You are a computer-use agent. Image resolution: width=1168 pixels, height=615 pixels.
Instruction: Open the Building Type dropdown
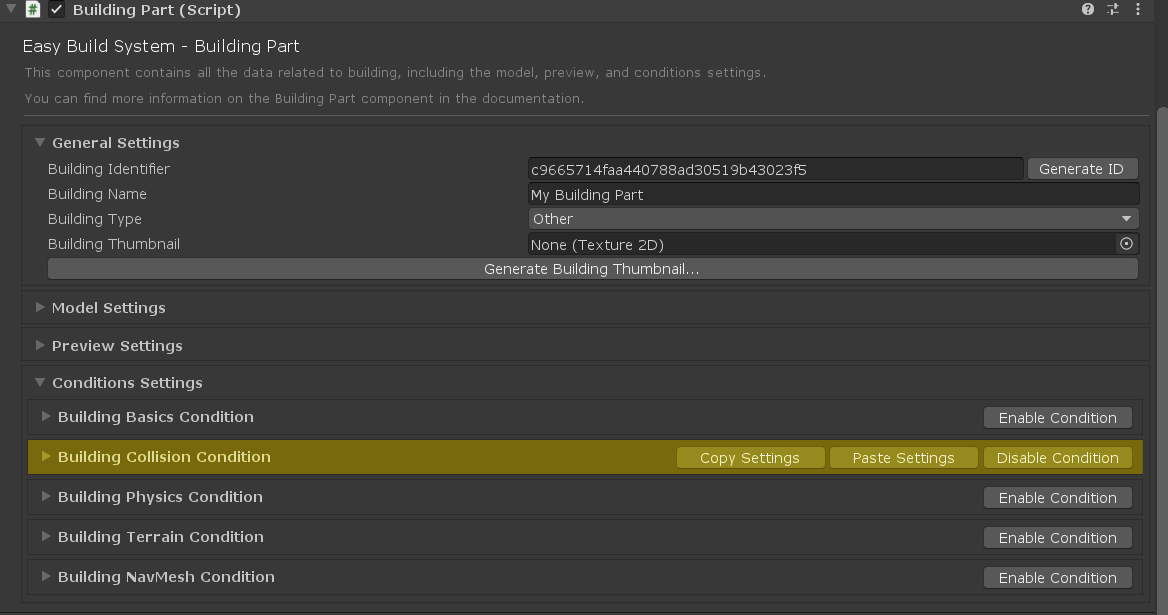[x=833, y=219]
